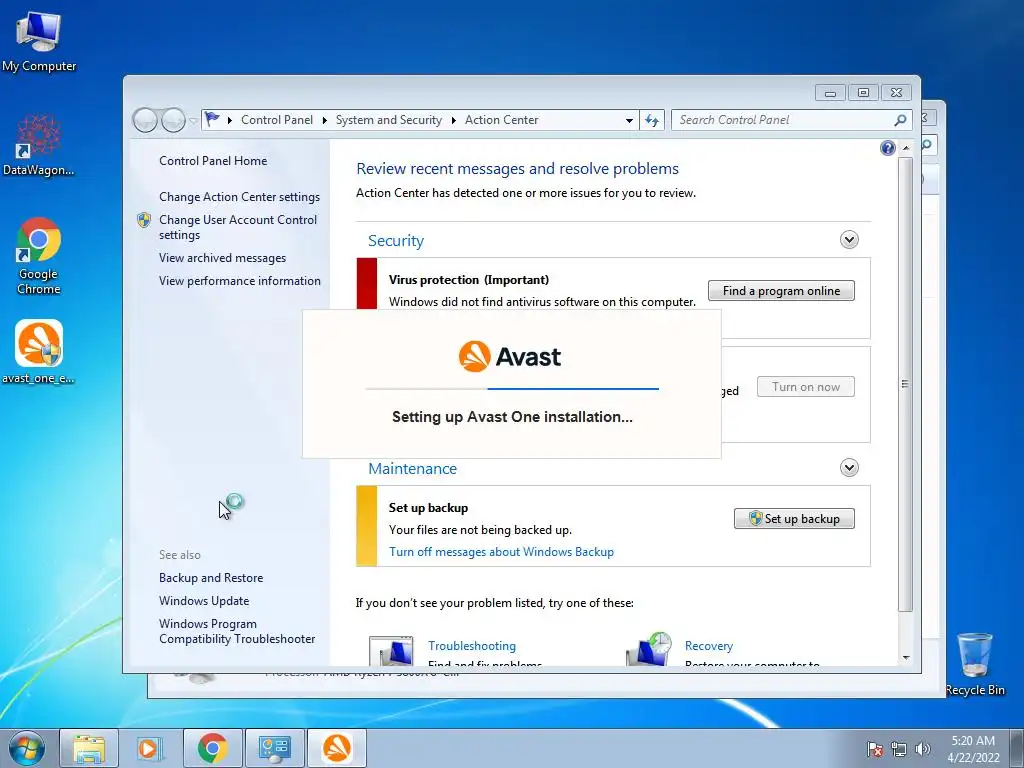The width and height of the screenshot is (1024, 768).
Task: Switch to Chrome on the taskbar
Action: tap(213, 748)
